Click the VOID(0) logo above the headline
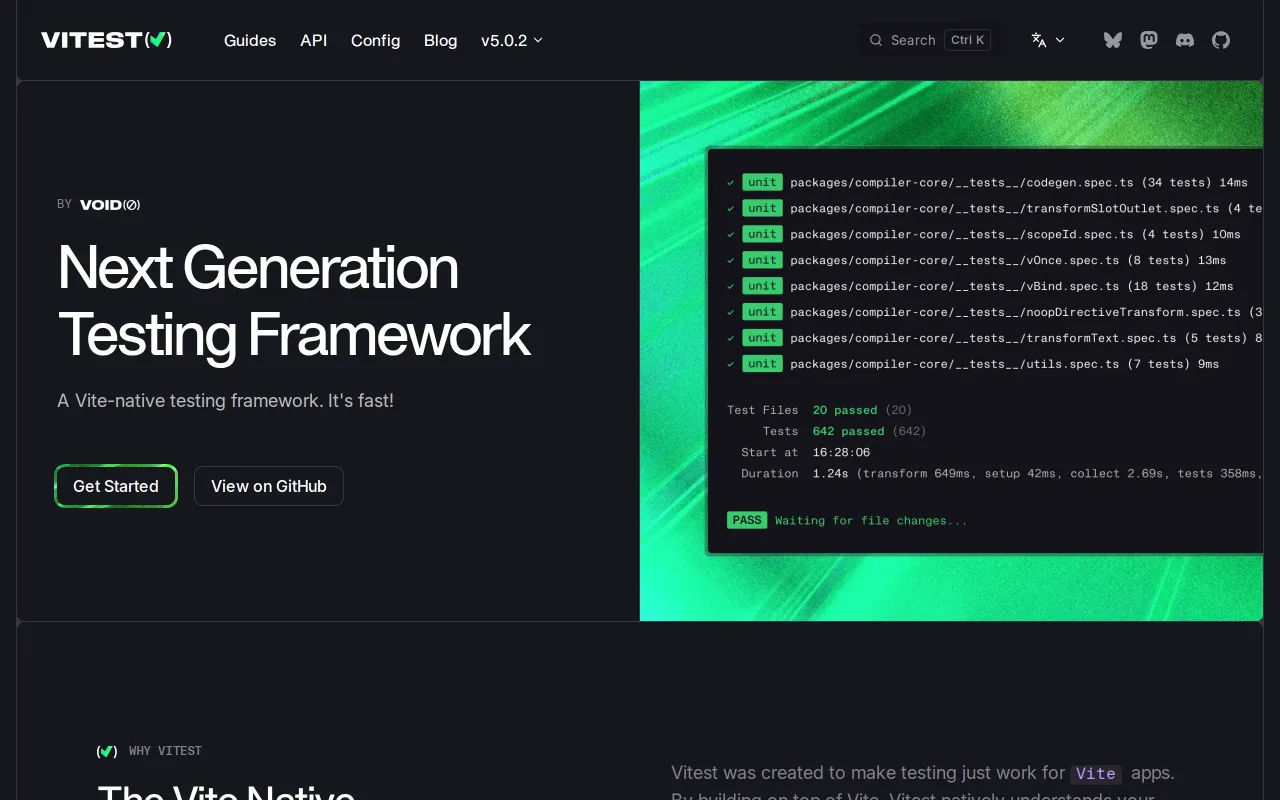This screenshot has height=800, width=1280. coord(110,204)
